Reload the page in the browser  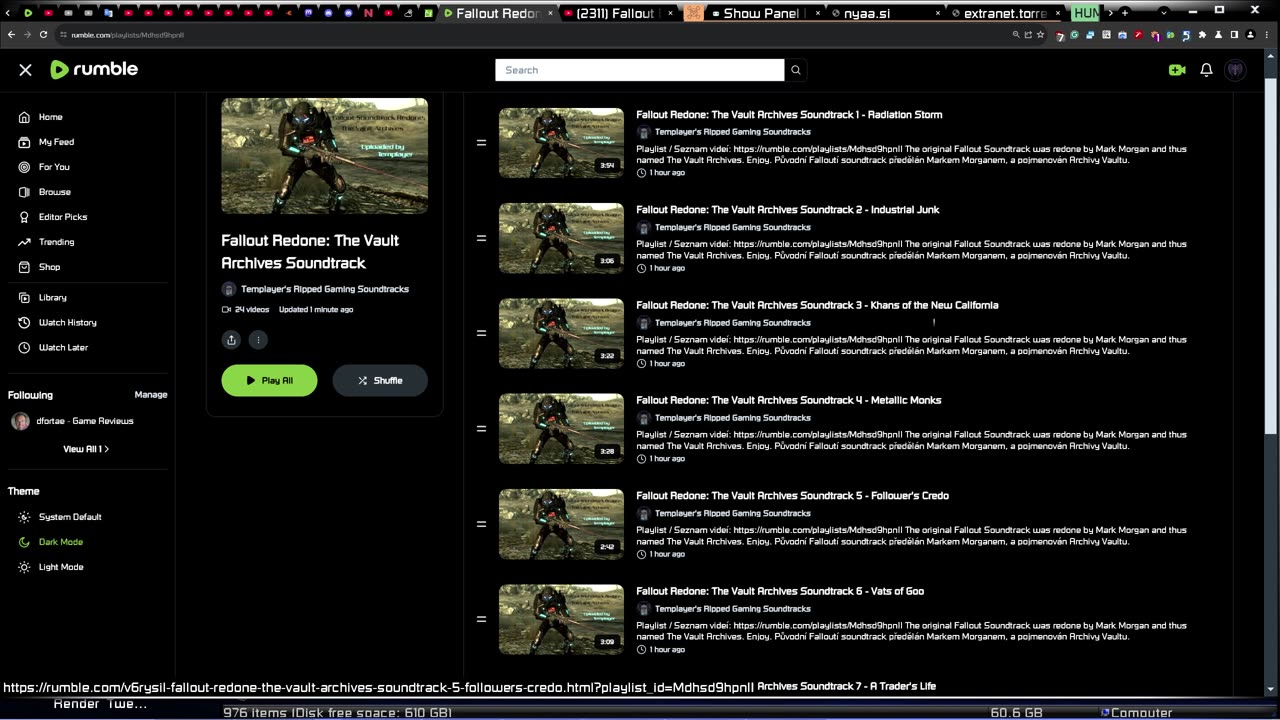coord(43,34)
